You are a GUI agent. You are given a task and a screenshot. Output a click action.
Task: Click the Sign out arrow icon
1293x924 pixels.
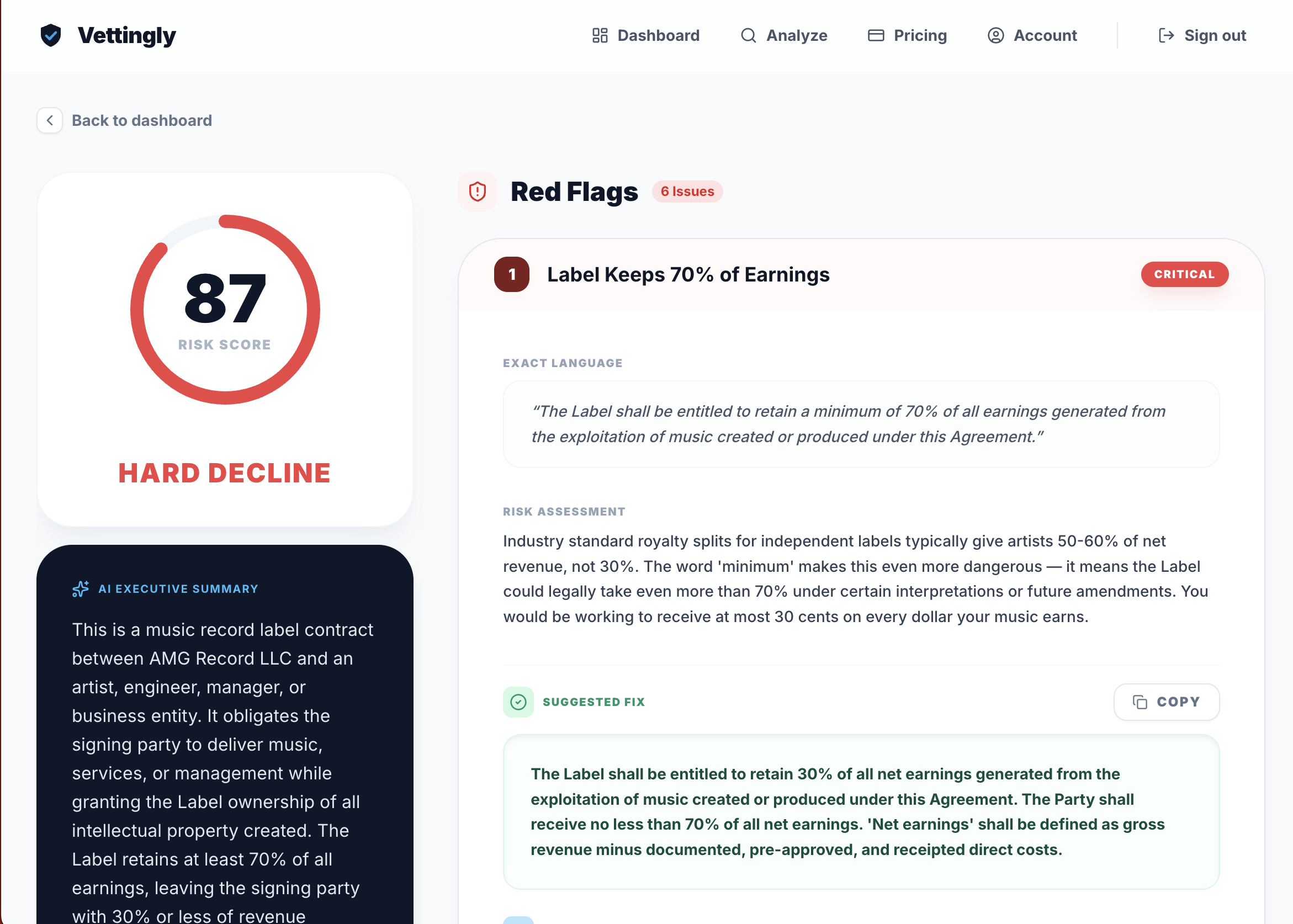pos(1166,35)
